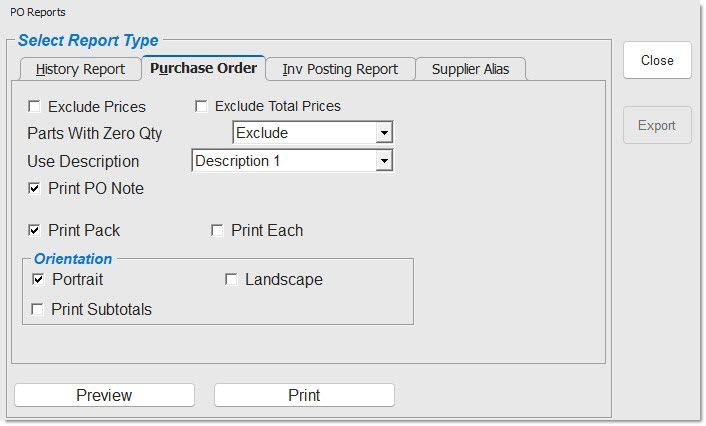Click the Description 1 combo box text
The image size is (706, 426).
point(282,161)
